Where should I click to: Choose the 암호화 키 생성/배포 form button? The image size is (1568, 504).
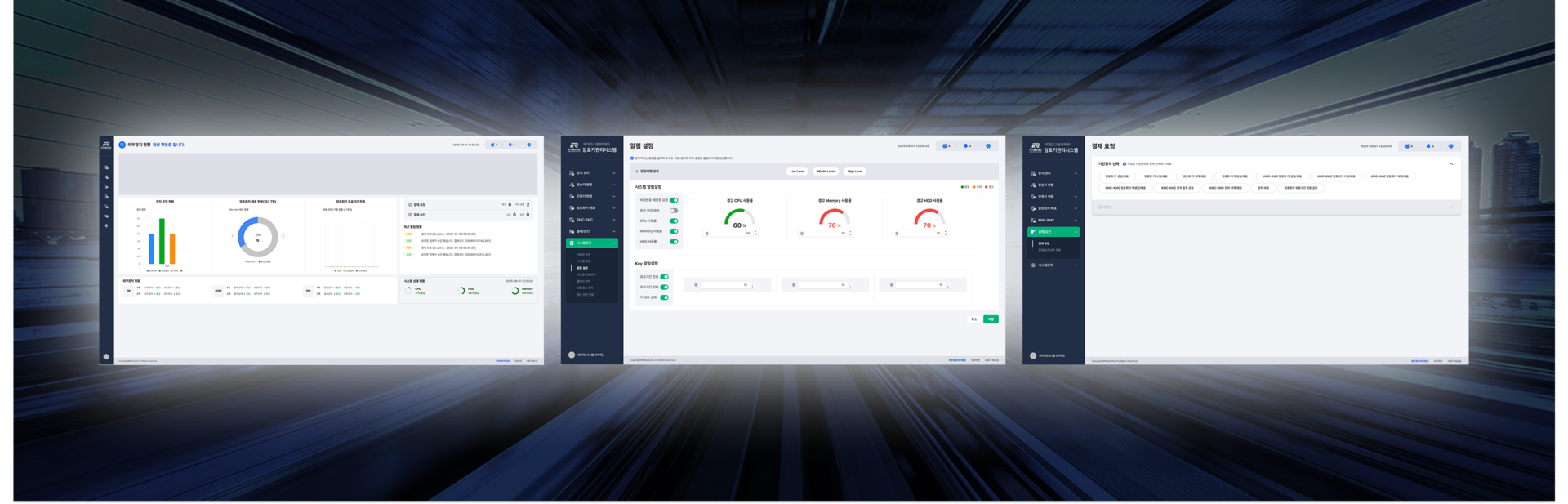1116,176
